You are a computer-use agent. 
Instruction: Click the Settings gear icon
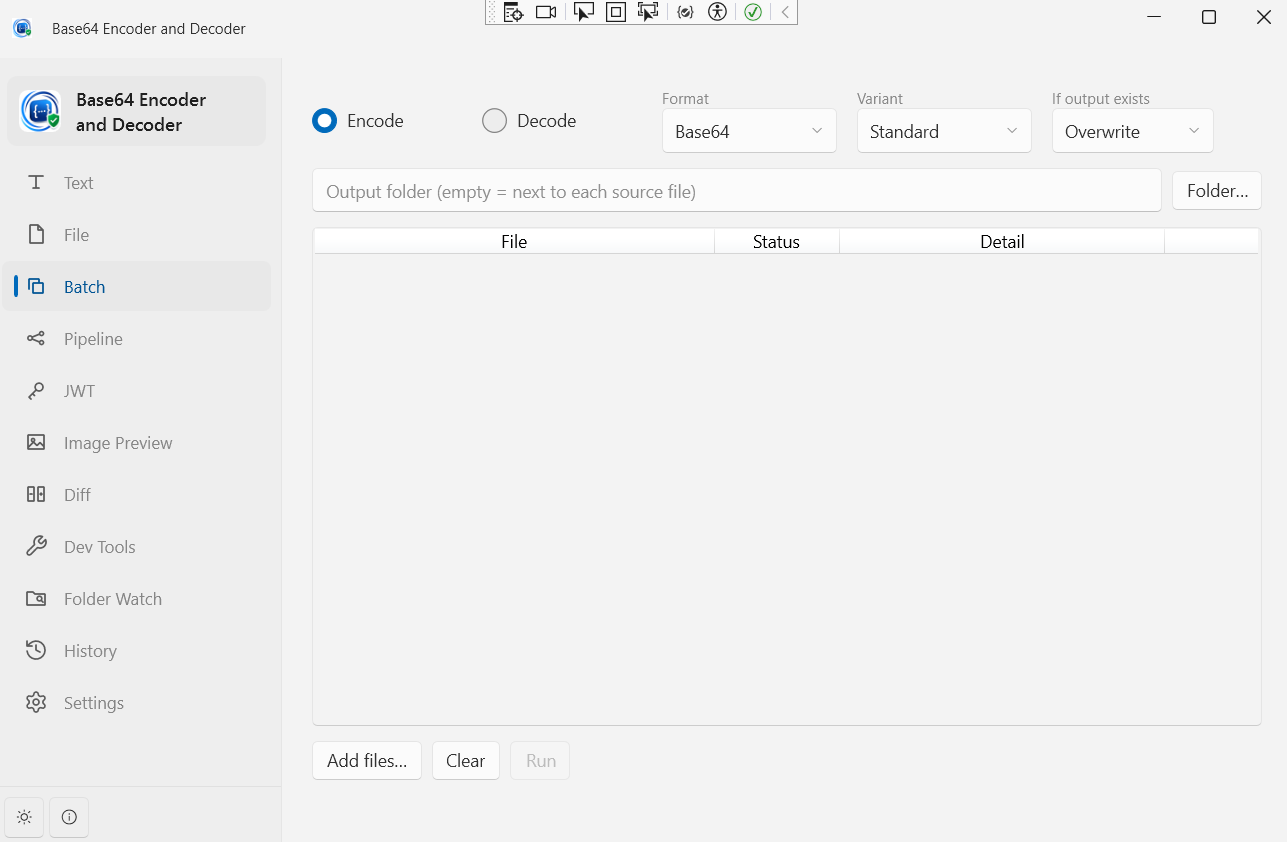pos(36,703)
